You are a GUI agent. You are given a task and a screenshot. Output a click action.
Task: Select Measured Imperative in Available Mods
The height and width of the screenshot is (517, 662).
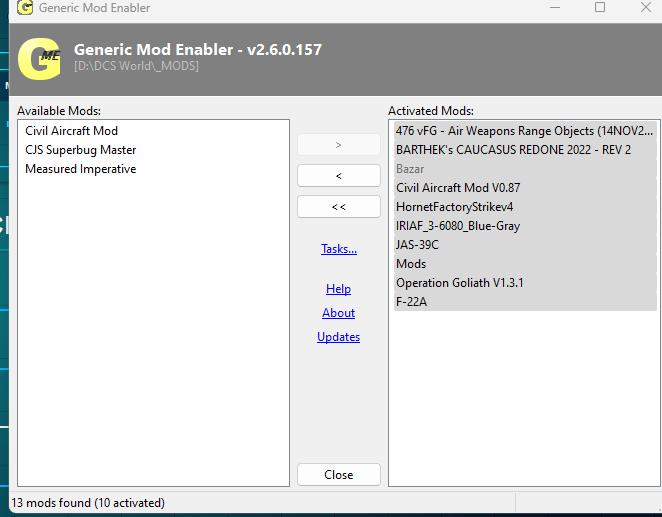click(x=81, y=169)
